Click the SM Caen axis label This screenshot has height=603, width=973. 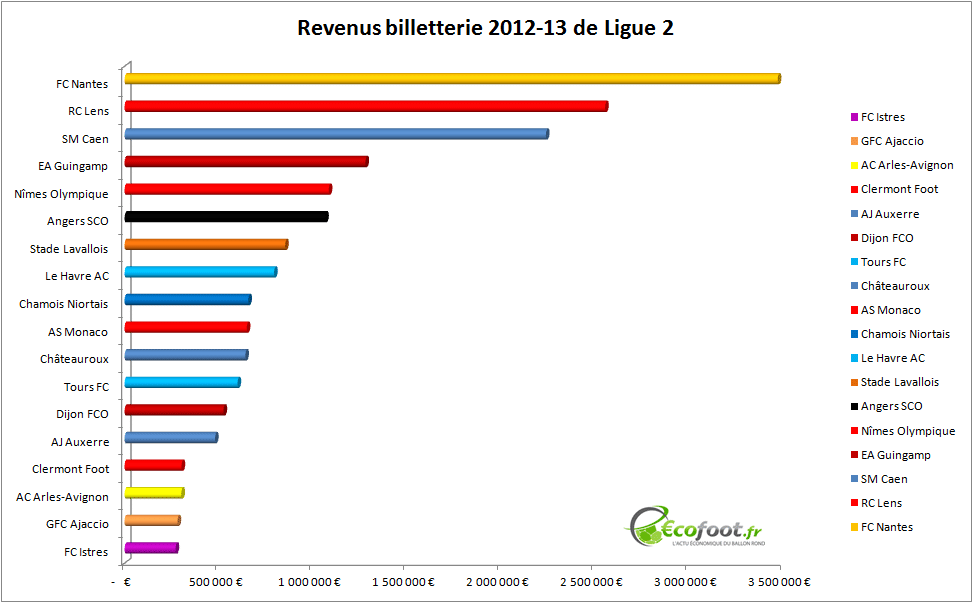[x=85, y=139]
